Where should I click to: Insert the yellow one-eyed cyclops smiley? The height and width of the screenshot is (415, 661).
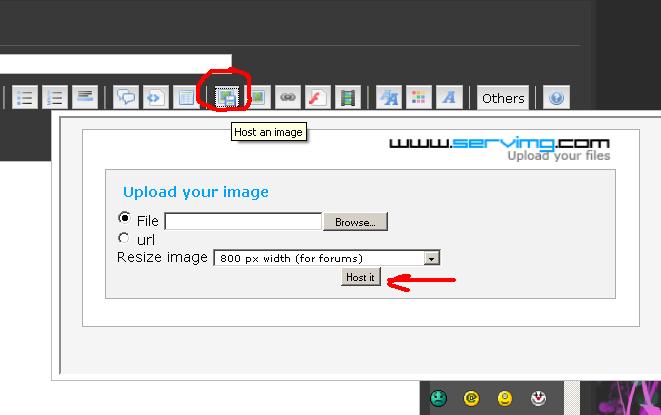tap(505, 398)
